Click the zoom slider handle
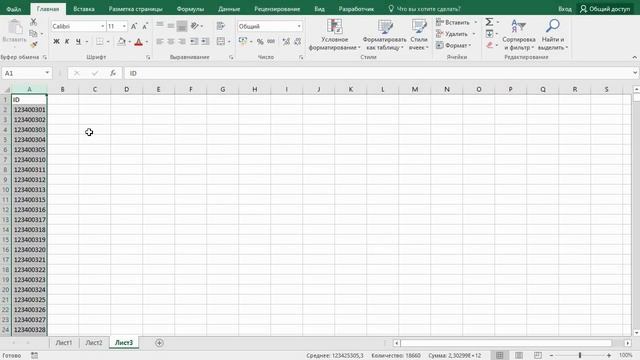 tap(580, 356)
